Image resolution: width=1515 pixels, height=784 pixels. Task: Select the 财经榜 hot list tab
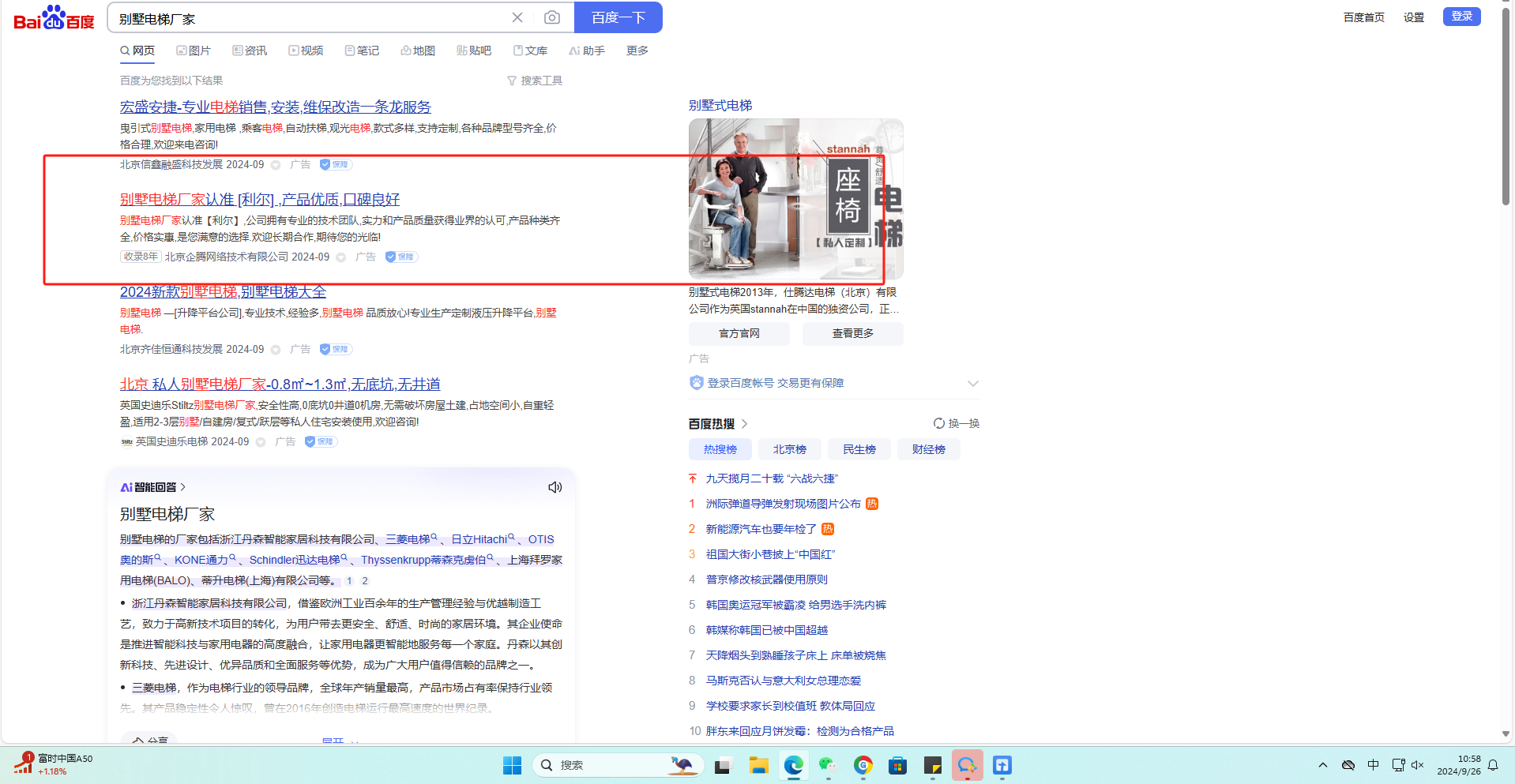click(929, 449)
